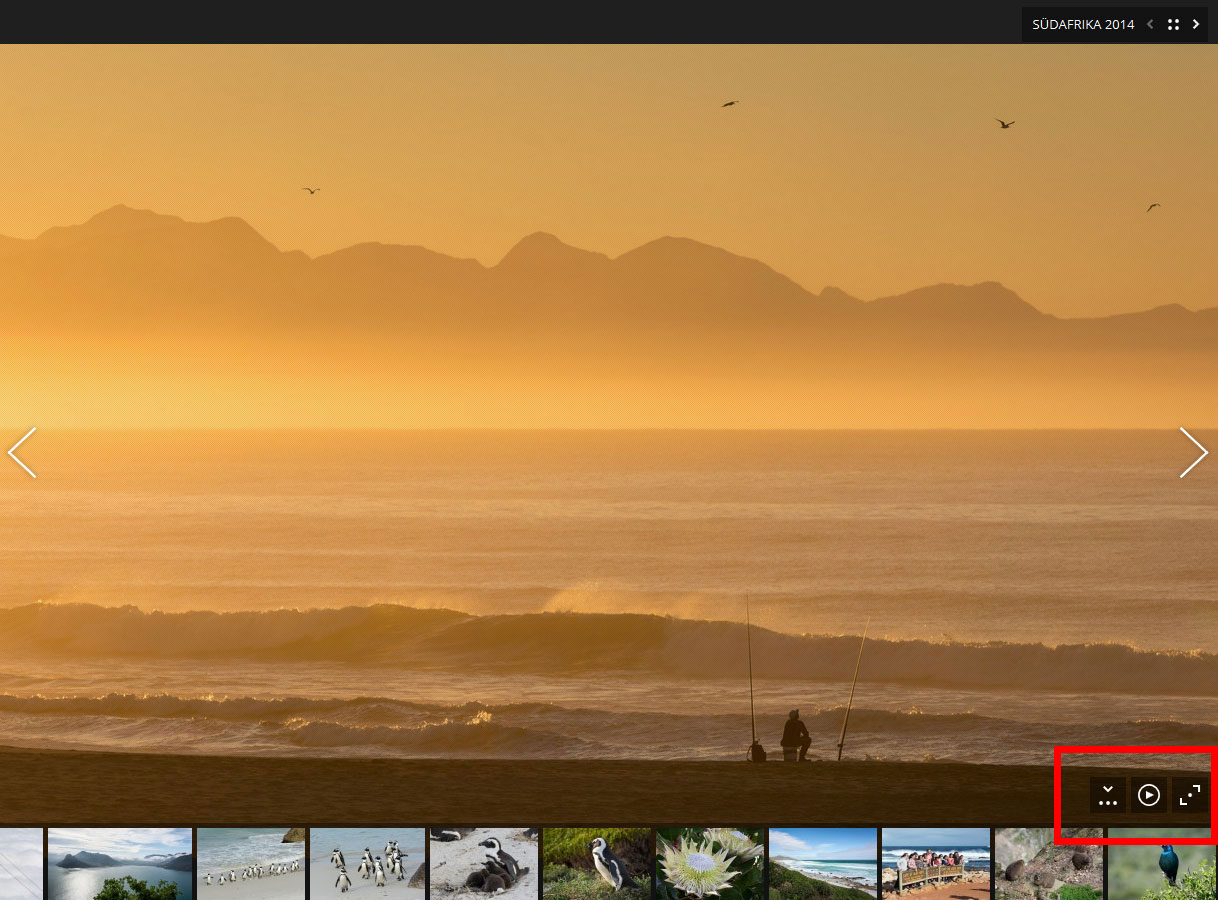Go to next photo with right arrow

pyautogui.click(x=1193, y=453)
